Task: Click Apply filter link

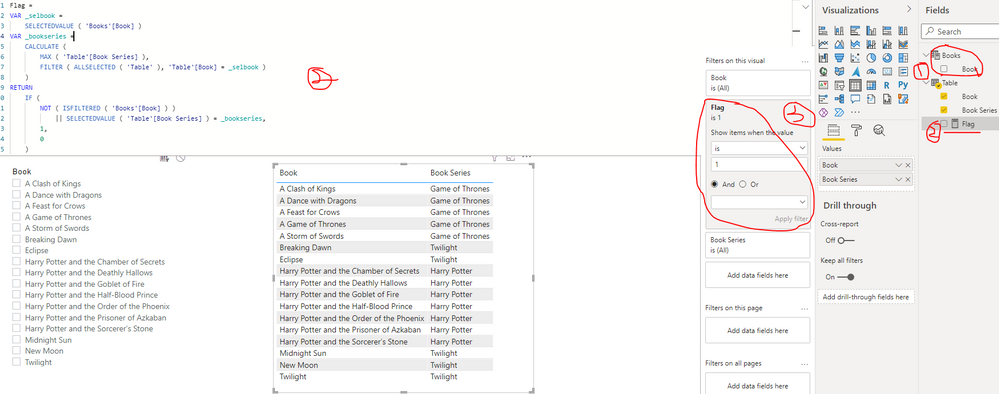Action: pyautogui.click(x=791, y=219)
